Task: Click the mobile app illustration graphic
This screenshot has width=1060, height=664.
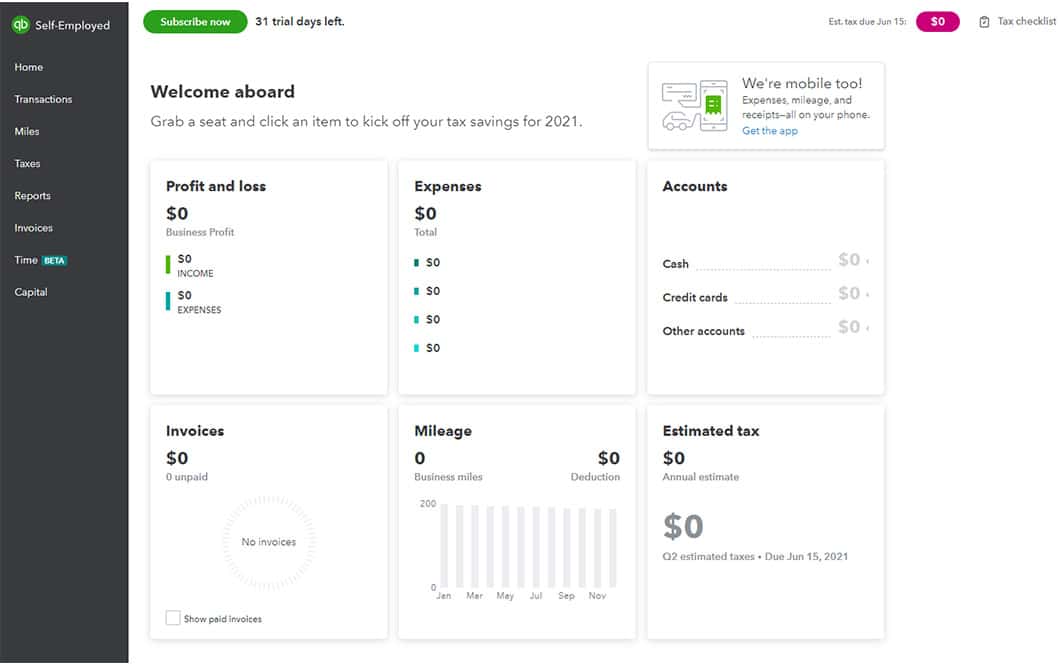Action: click(695, 106)
